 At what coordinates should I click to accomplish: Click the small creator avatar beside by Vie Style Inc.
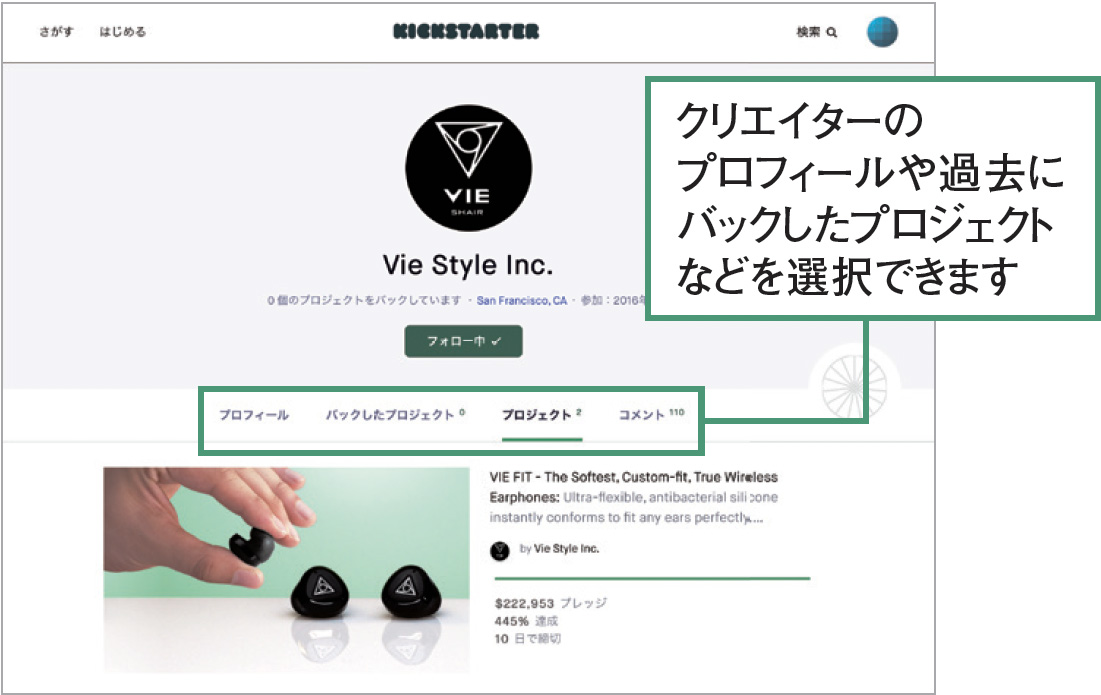pyautogui.click(x=499, y=550)
